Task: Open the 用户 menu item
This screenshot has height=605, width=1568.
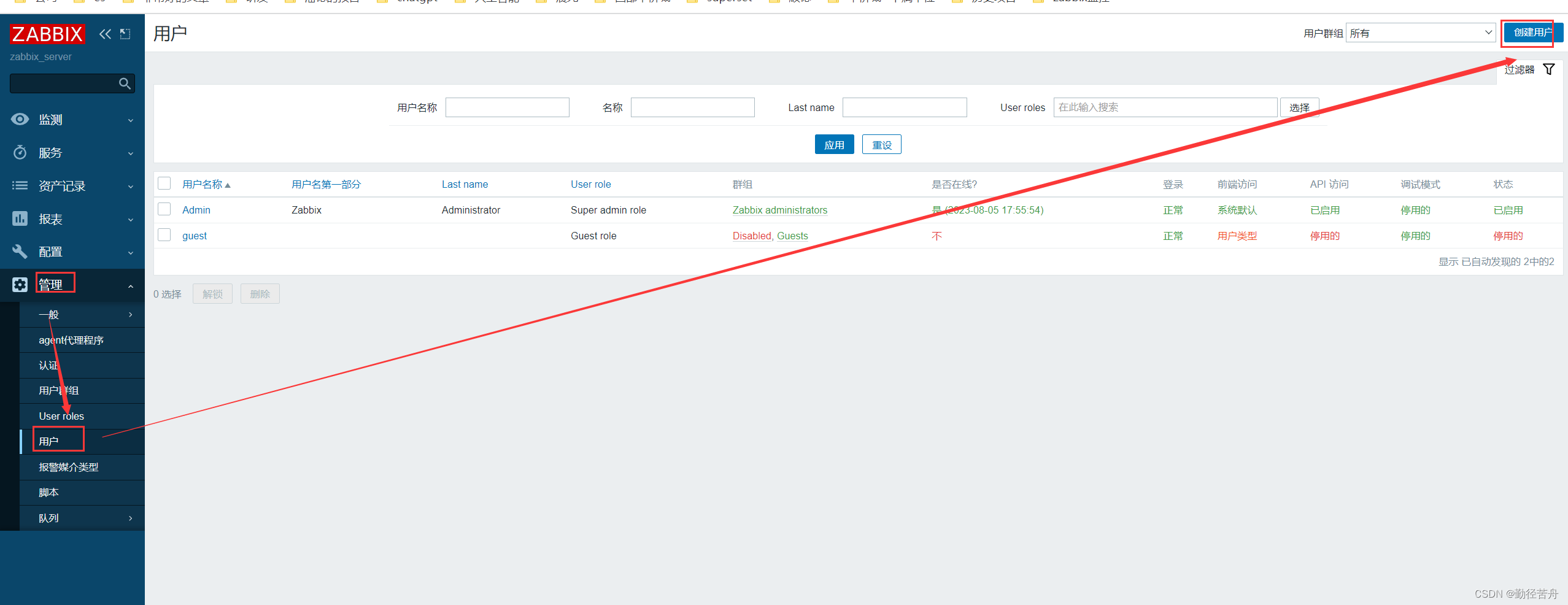Action: pos(82,442)
